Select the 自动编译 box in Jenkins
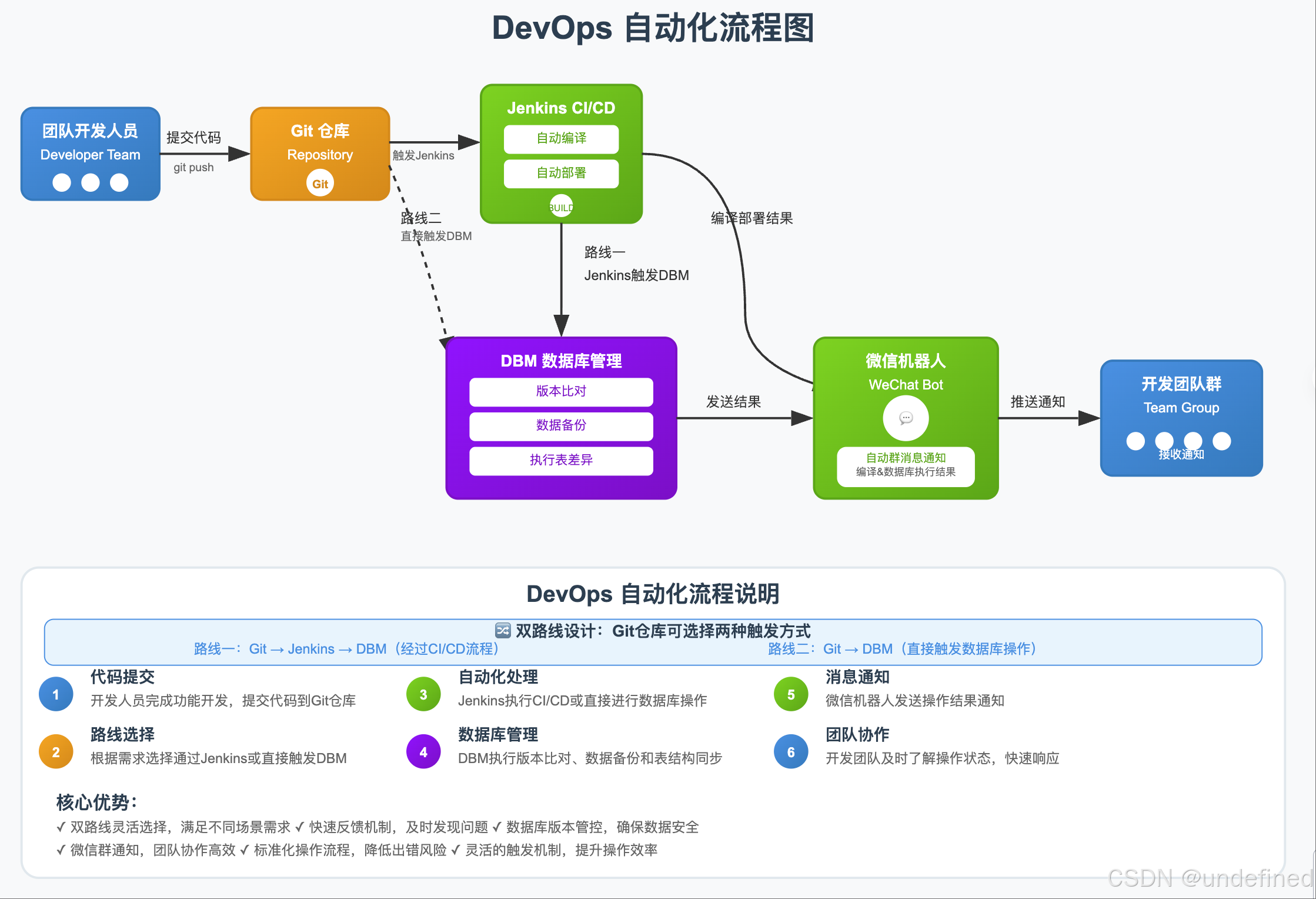Image resolution: width=1316 pixels, height=899 pixels. tap(561, 139)
